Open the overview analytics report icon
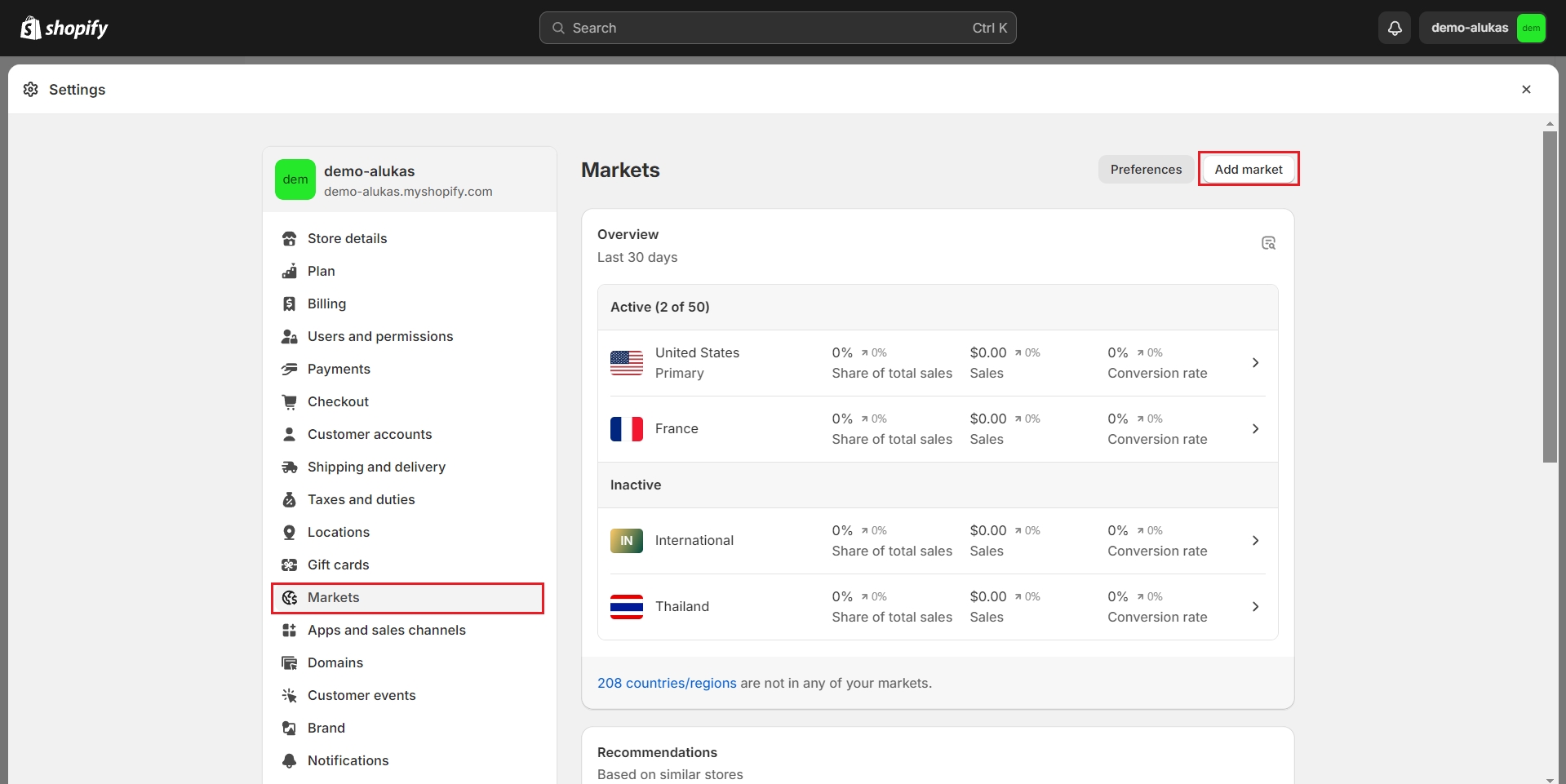Viewport: 1566px width, 784px height. tap(1268, 243)
